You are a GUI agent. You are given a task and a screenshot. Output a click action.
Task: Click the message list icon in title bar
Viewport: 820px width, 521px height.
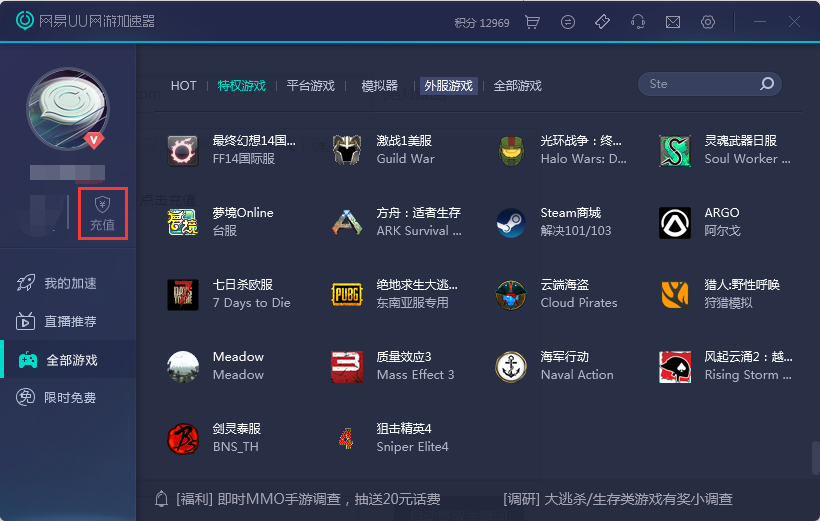[567, 22]
